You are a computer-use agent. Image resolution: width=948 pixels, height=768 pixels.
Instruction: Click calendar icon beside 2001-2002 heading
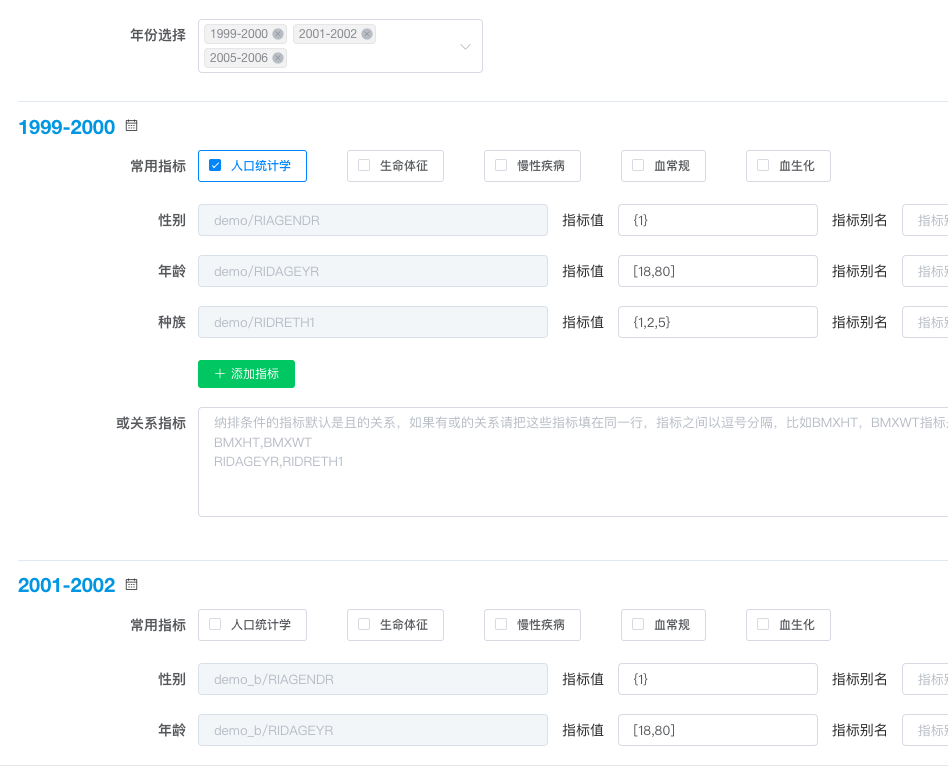131,585
